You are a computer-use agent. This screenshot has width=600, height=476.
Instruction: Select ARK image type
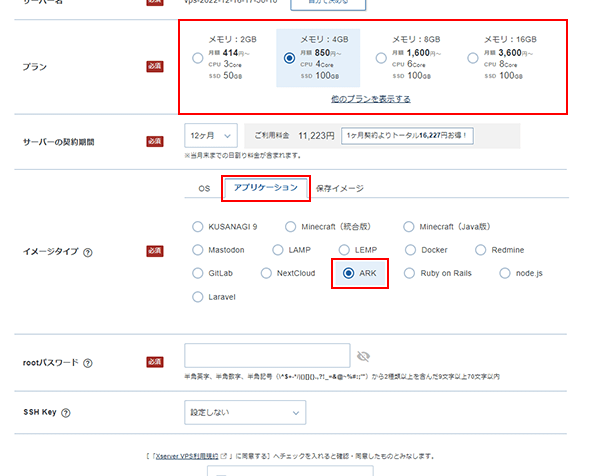348,273
